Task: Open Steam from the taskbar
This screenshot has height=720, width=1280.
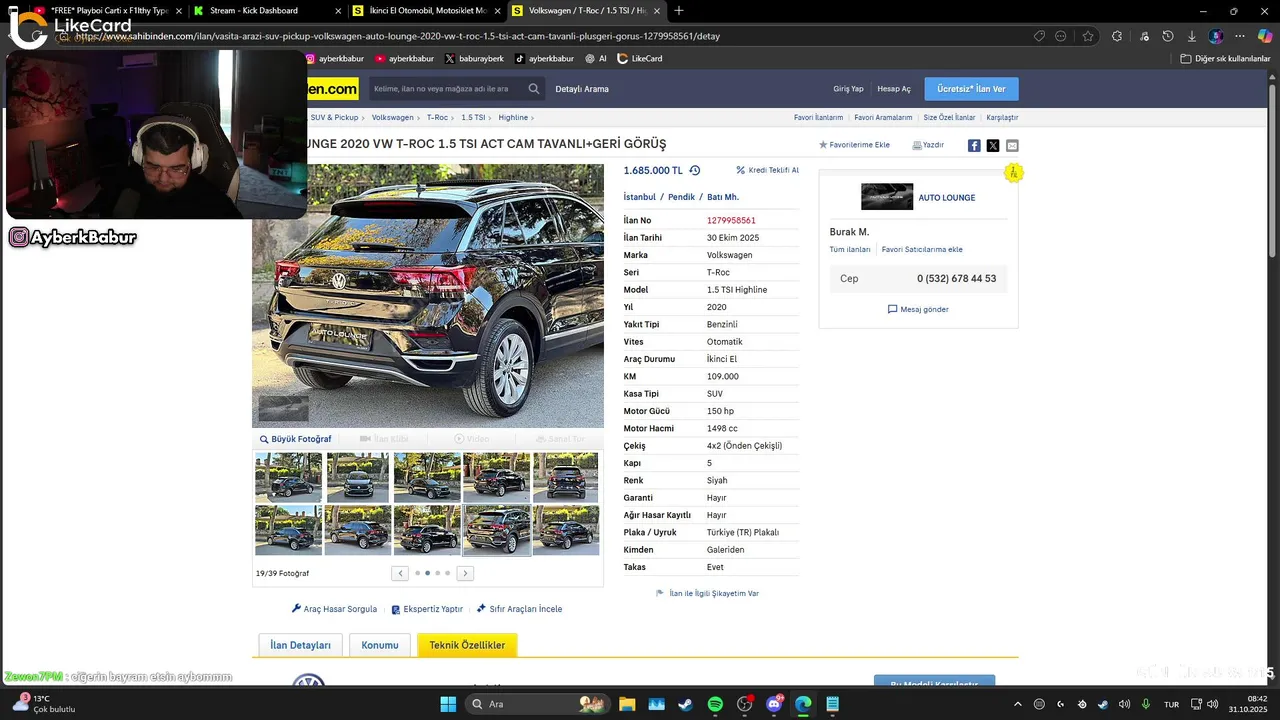Action: [685, 704]
